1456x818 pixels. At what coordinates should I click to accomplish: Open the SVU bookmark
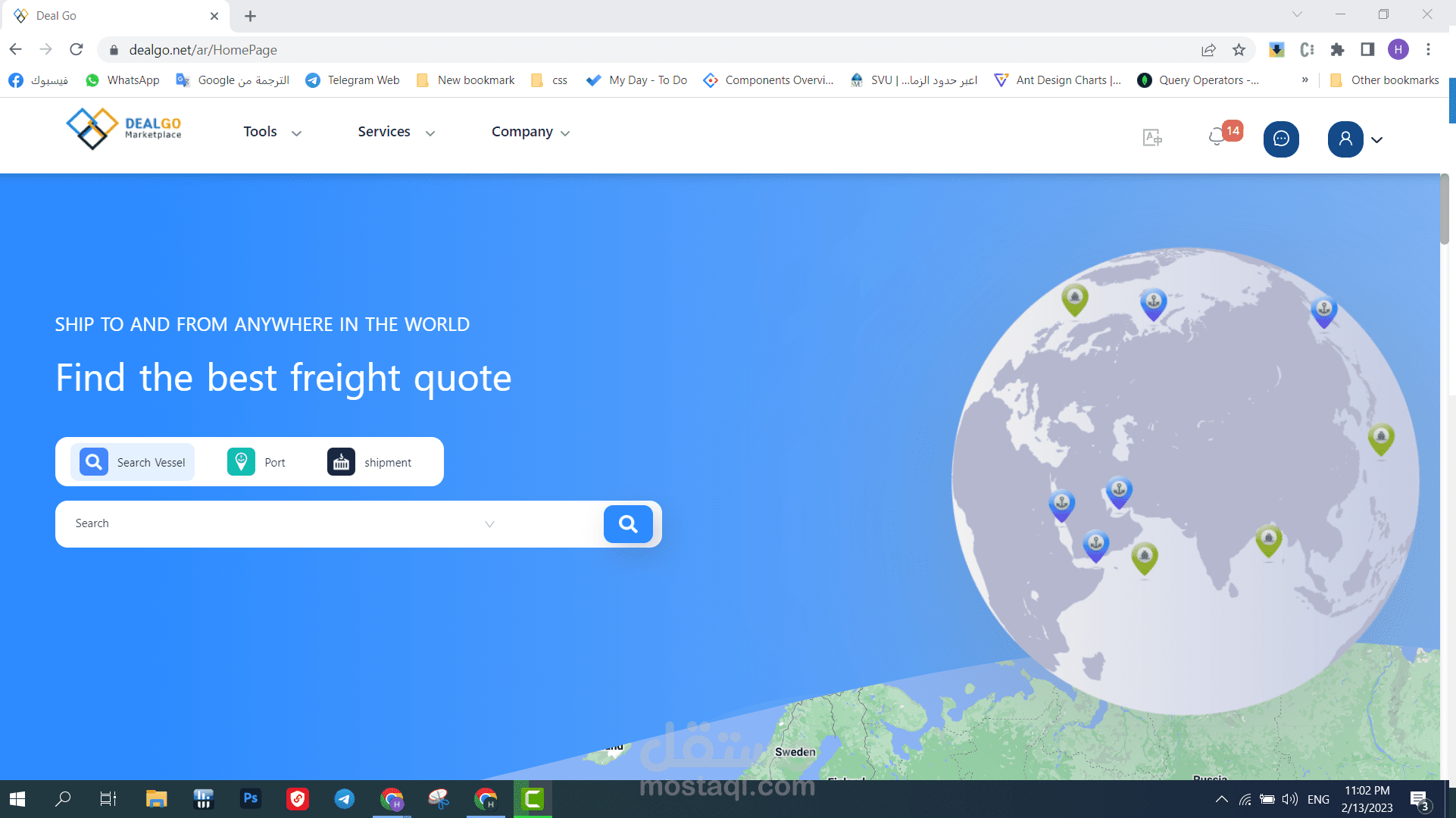tap(914, 80)
